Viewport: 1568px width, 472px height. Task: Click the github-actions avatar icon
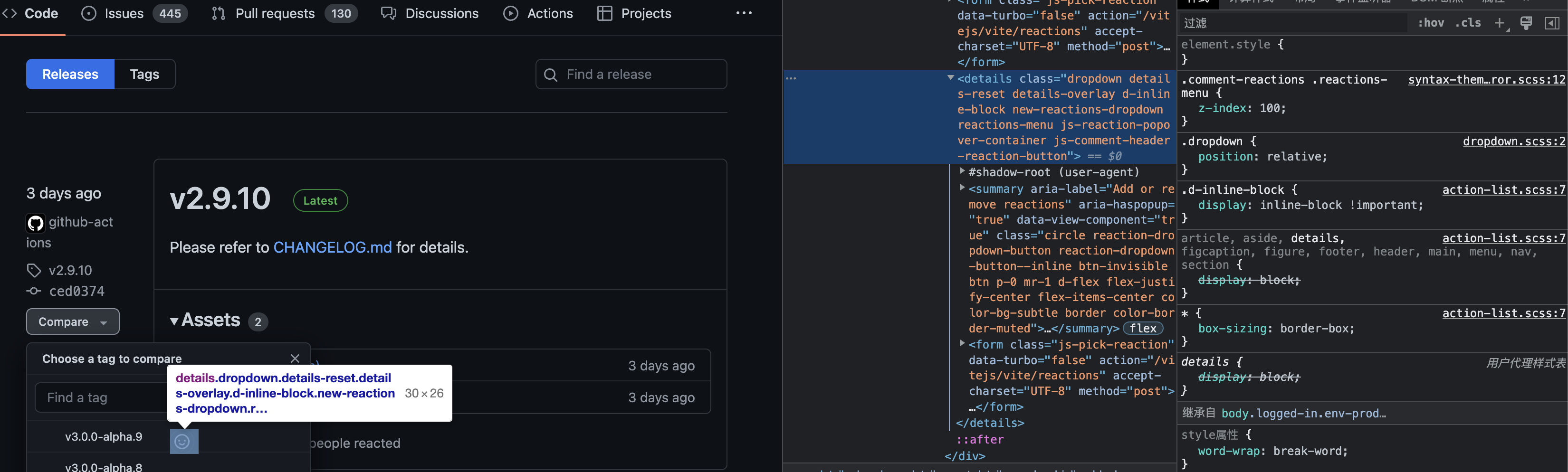tap(35, 223)
